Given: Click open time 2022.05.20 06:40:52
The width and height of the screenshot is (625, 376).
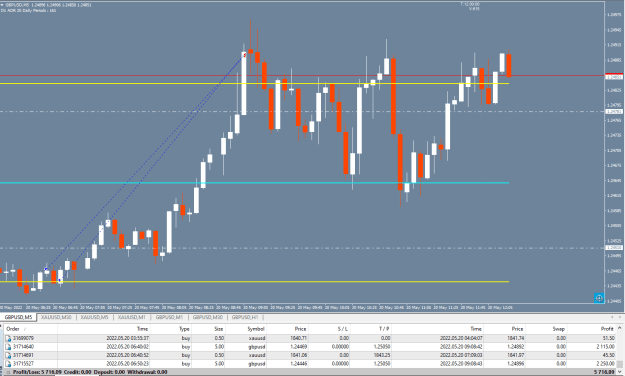Looking at the screenshot, I should 128,355.
